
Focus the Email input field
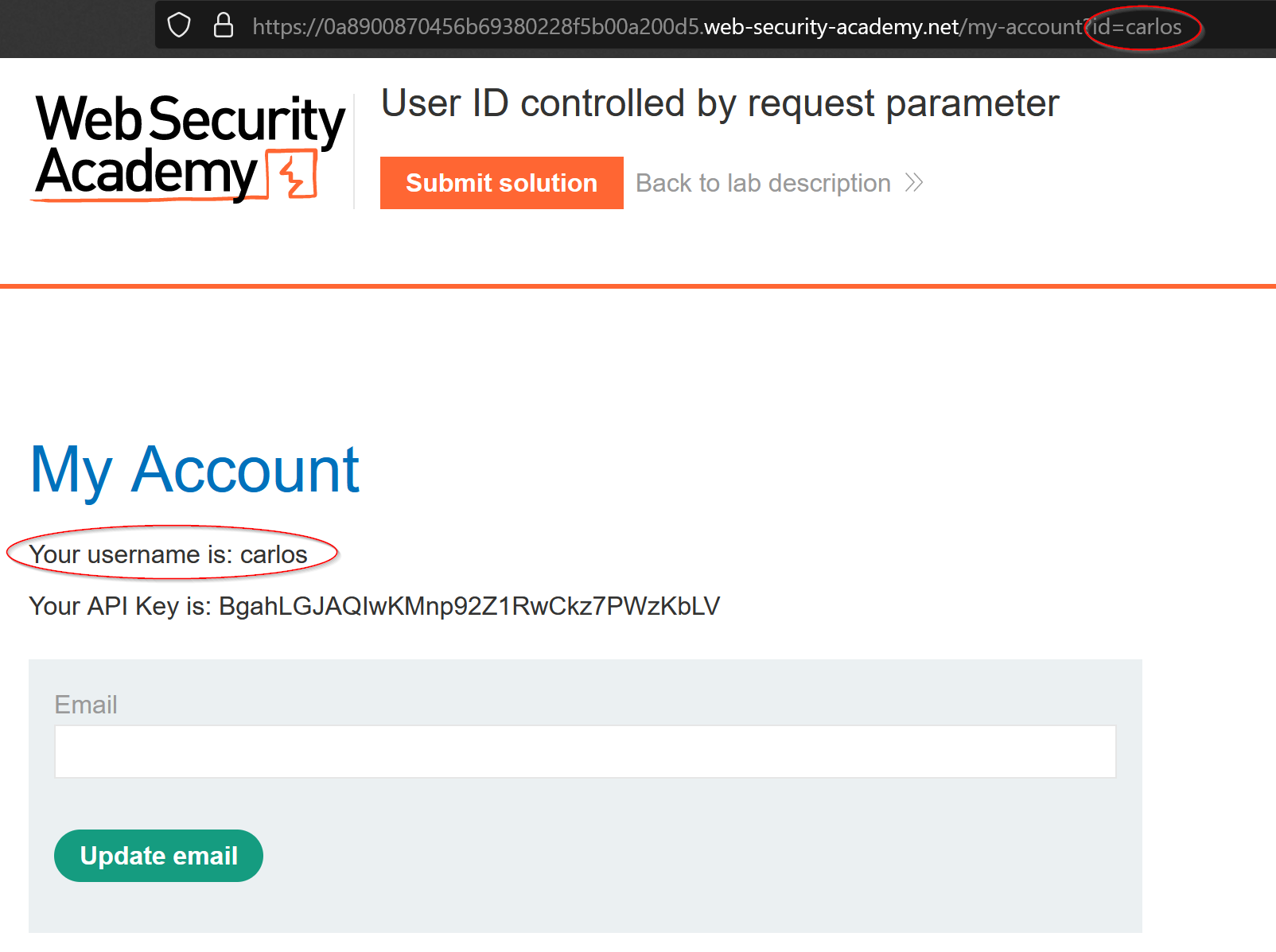tap(585, 752)
